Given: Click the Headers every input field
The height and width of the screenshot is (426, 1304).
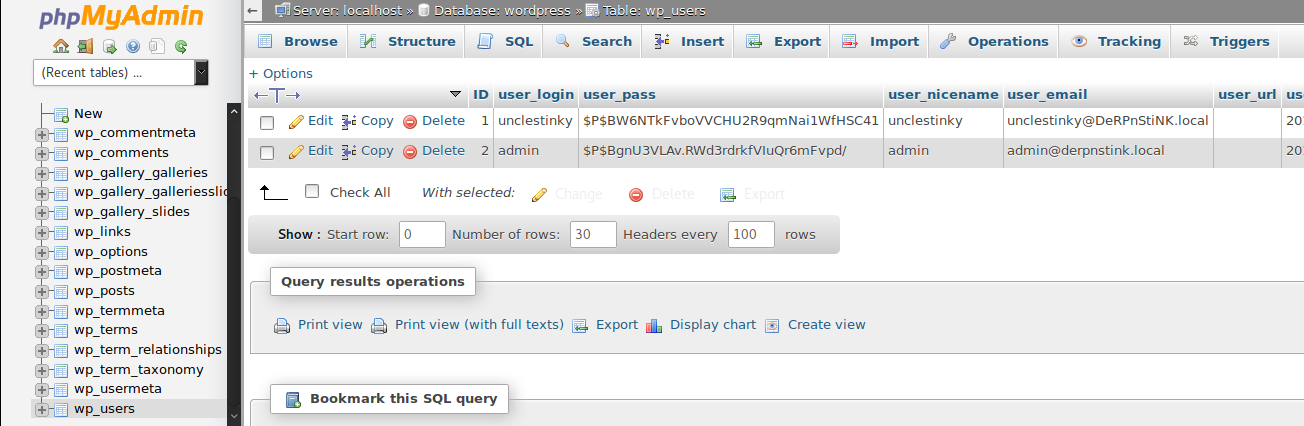Looking at the screenshot, I should 752,234.
